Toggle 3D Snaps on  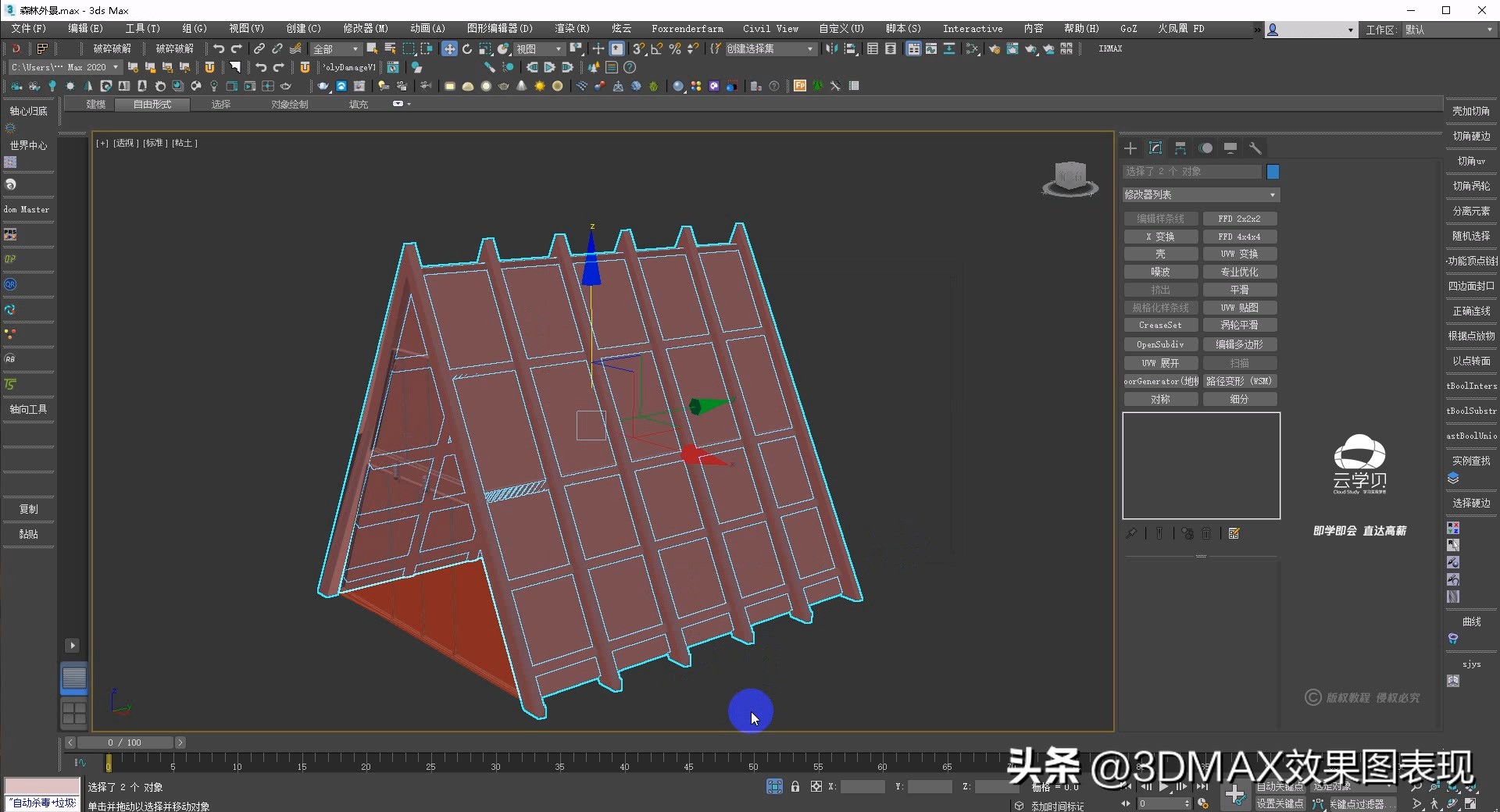coord(638,48)
